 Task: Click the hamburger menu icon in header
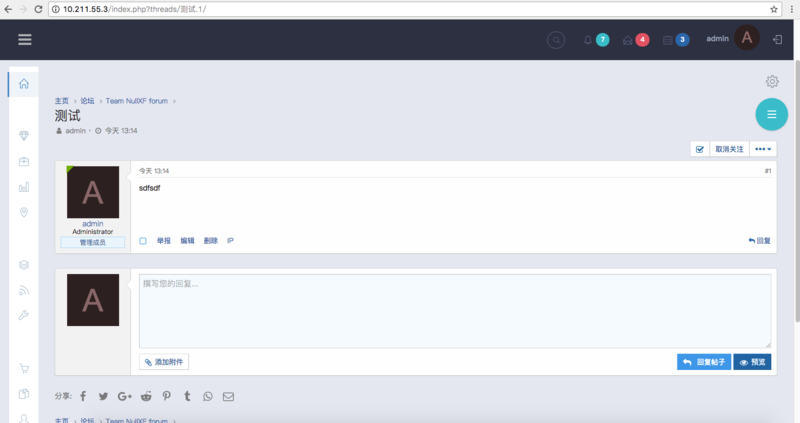25,40
